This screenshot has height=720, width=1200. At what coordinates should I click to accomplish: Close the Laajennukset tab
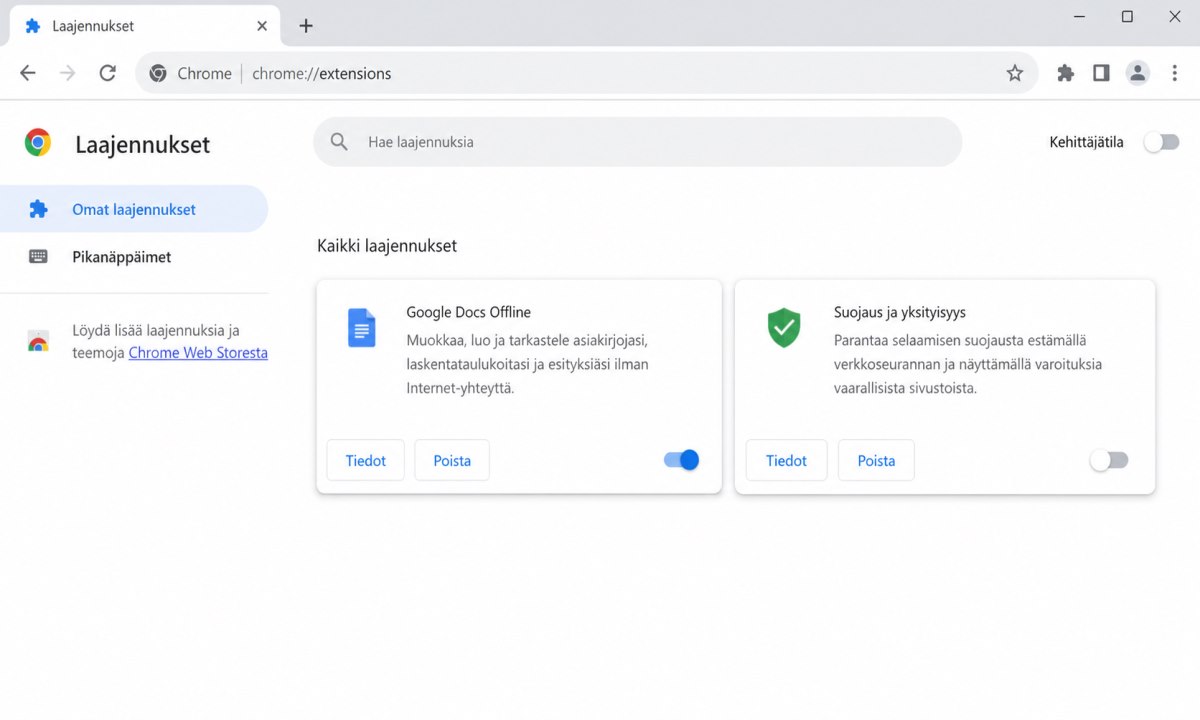(262, 26)
